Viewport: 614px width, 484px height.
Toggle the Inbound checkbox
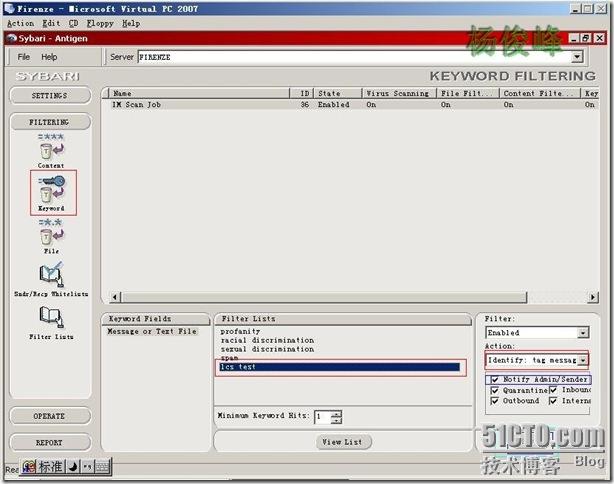coord(553,390)
